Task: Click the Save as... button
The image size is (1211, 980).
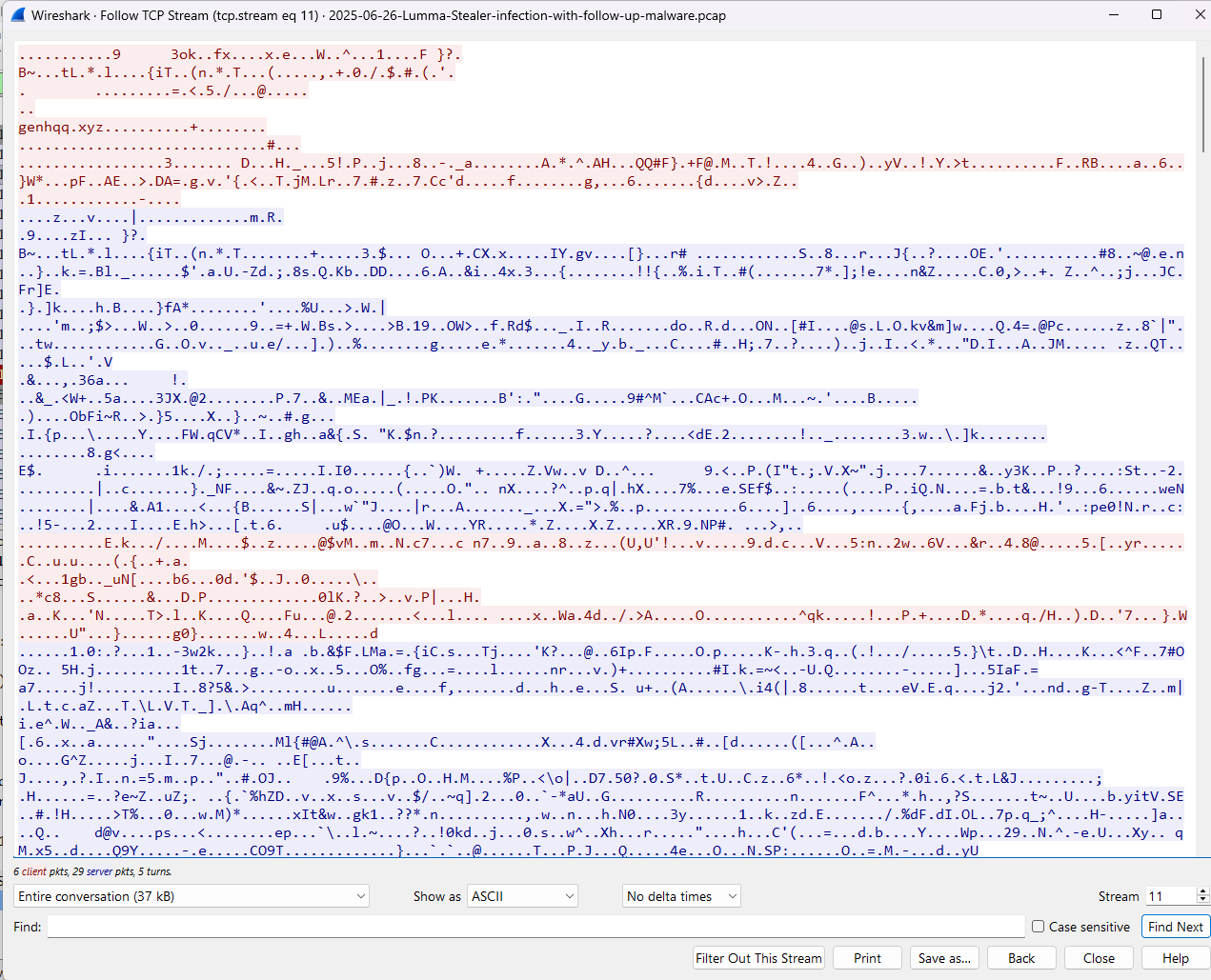Action: click(x=944, y=958)
